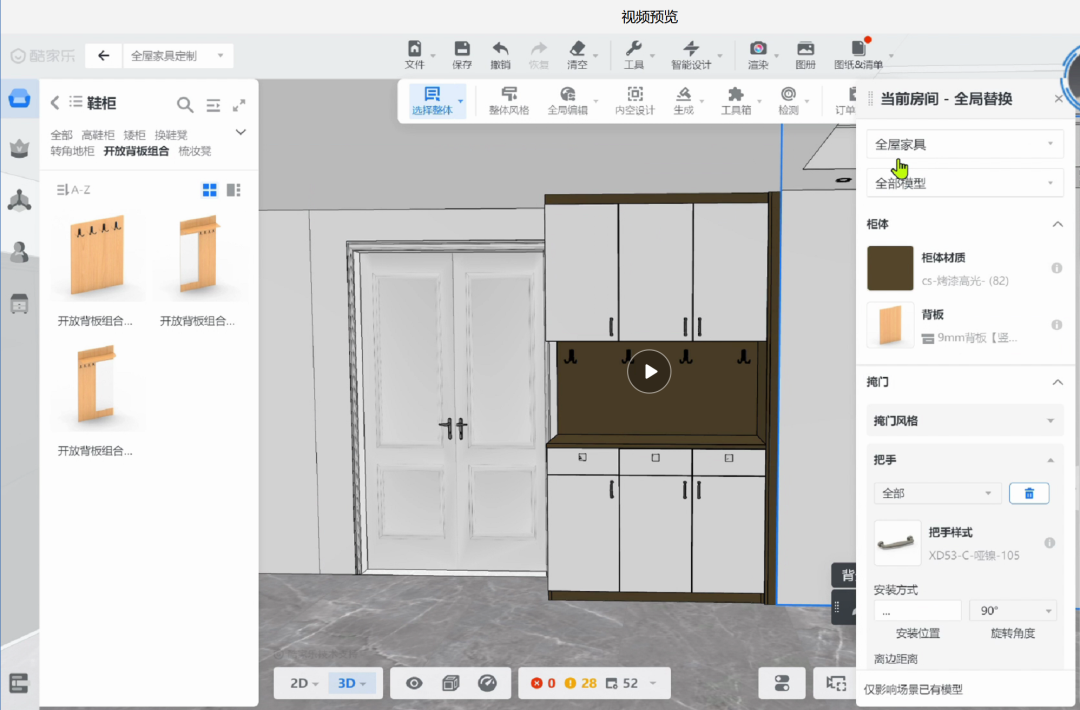Delete handle using the trash icon
The width and height of the screenshot is (1080, 710).
(x=1028, y=493)
